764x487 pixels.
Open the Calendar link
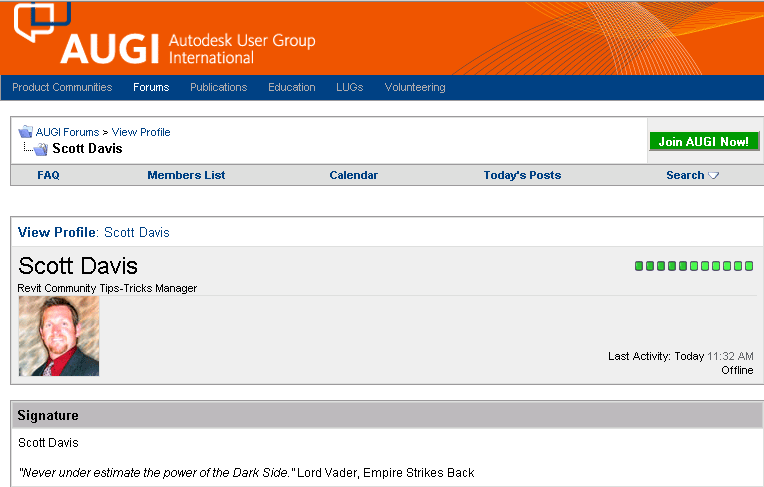click(353, 175)
